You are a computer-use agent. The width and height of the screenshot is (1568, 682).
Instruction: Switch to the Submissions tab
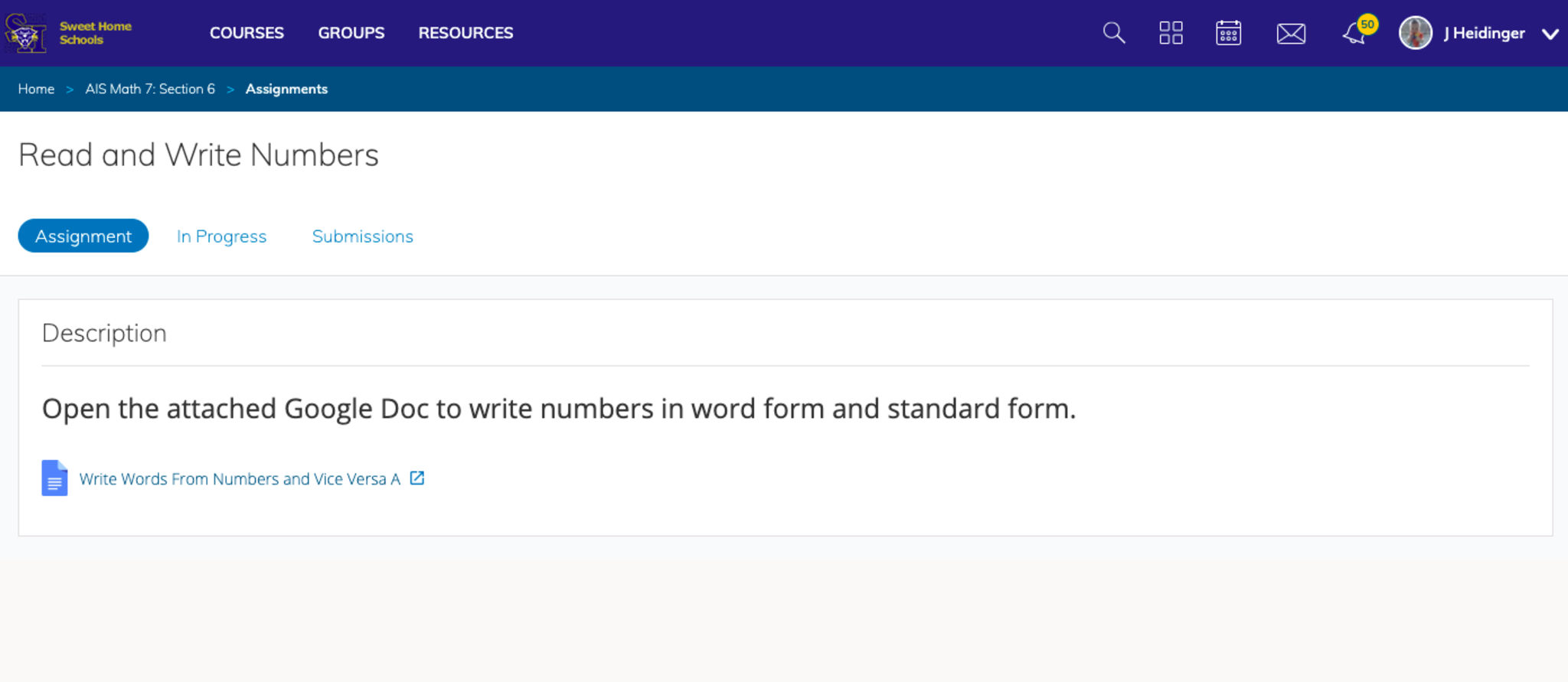coord(362,237)
